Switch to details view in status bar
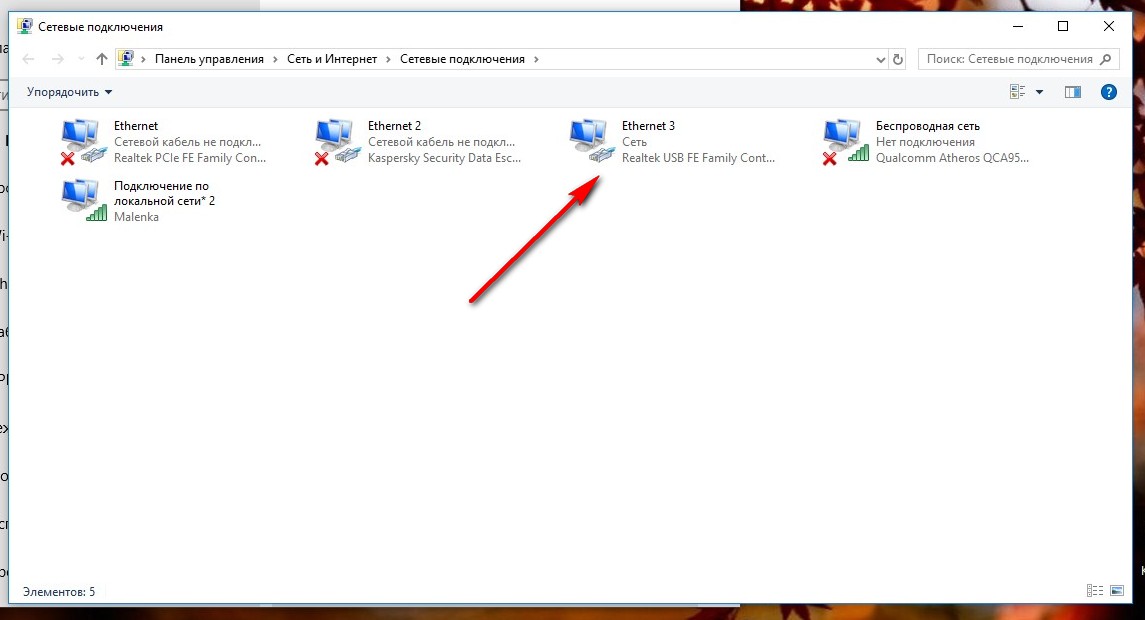Screen dimensions: 1145x620 [1095, 591]
